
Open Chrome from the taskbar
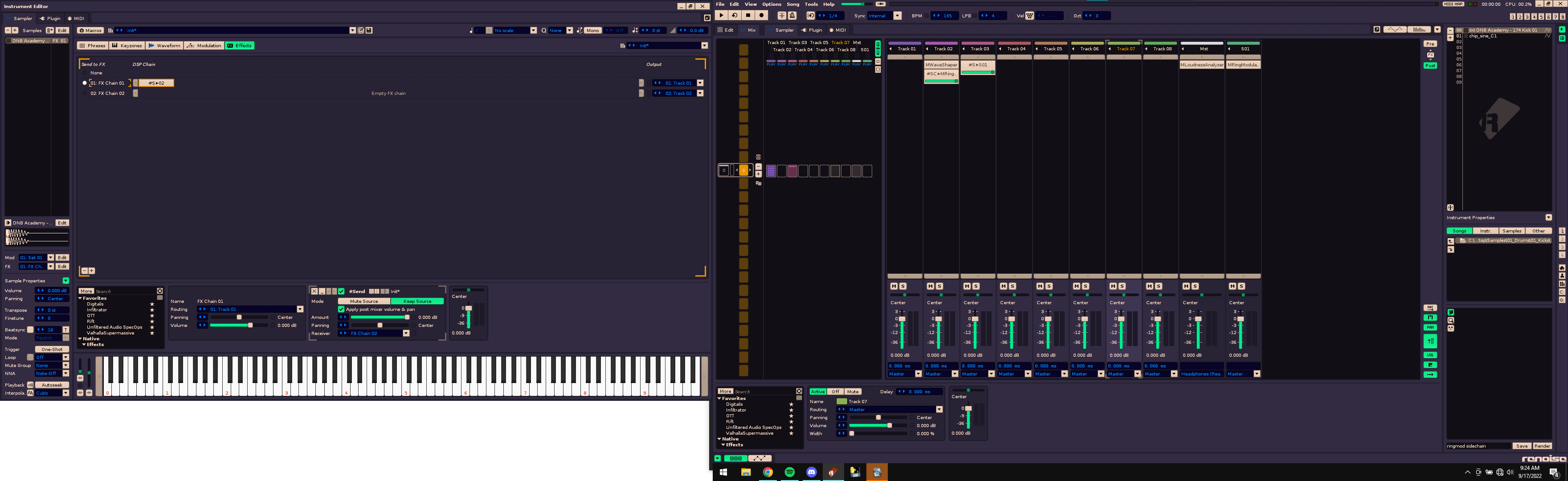[x=768, y=472]
